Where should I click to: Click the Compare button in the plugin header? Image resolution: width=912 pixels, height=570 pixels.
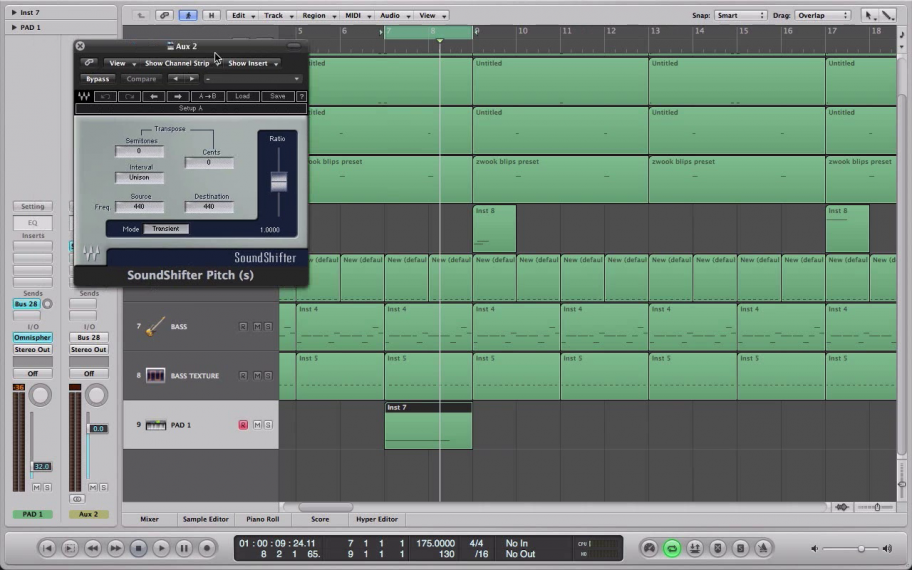(x=141, y=79)
